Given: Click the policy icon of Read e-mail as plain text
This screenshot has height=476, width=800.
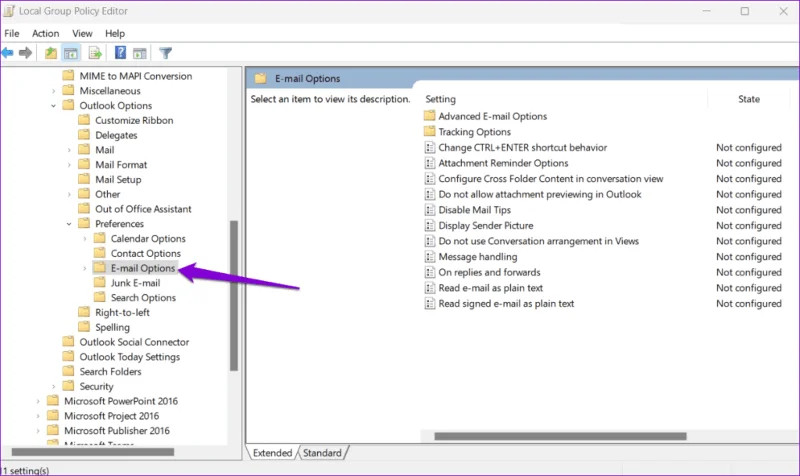Looking at the screenshot, I should 430,288.
